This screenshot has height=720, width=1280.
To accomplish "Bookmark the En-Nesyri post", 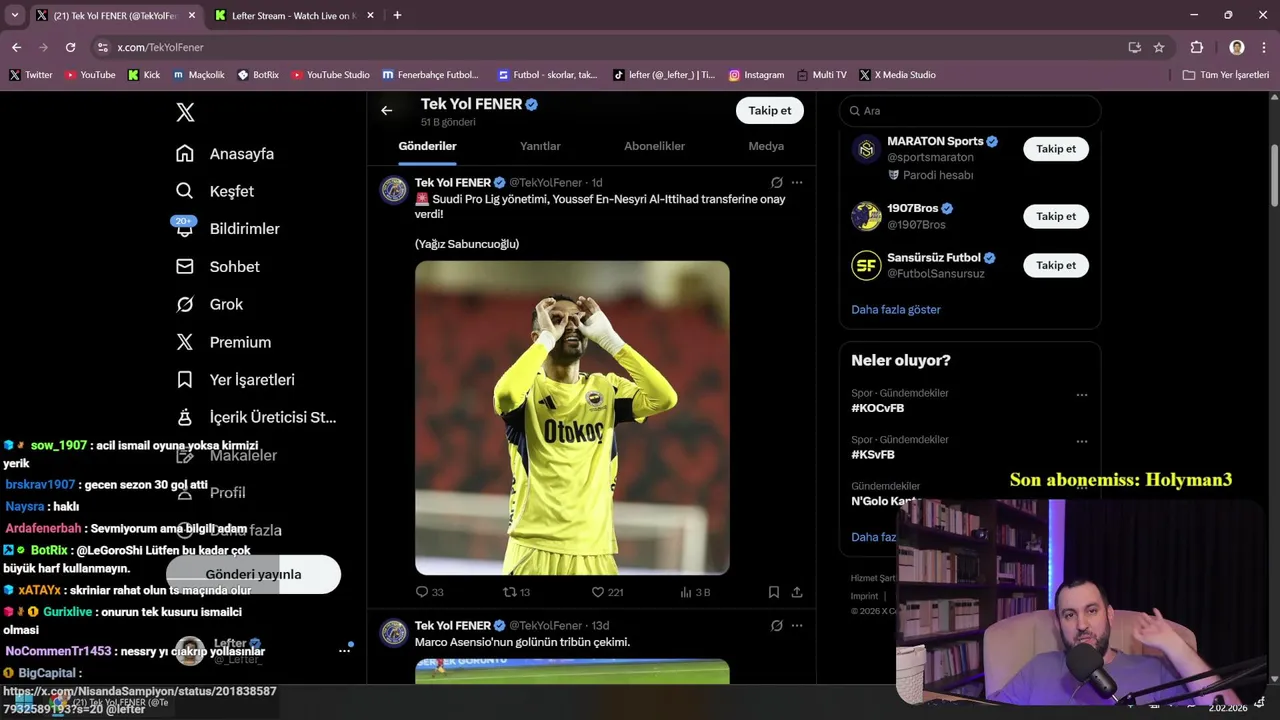I will click(x=774, y=592).
